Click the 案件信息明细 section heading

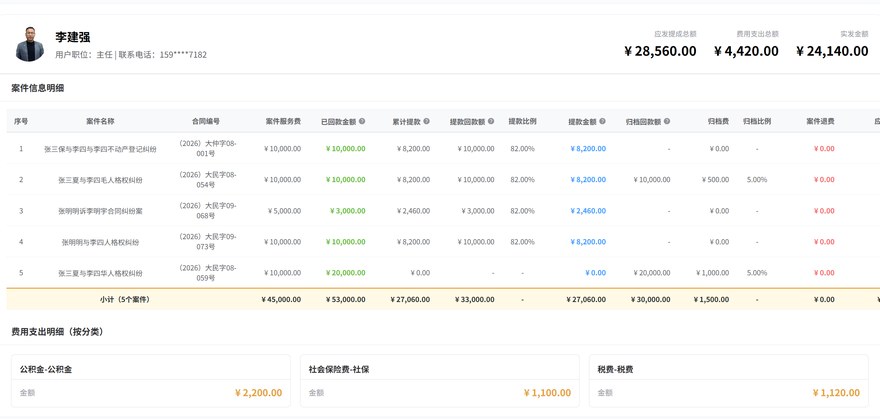point(38,88)
